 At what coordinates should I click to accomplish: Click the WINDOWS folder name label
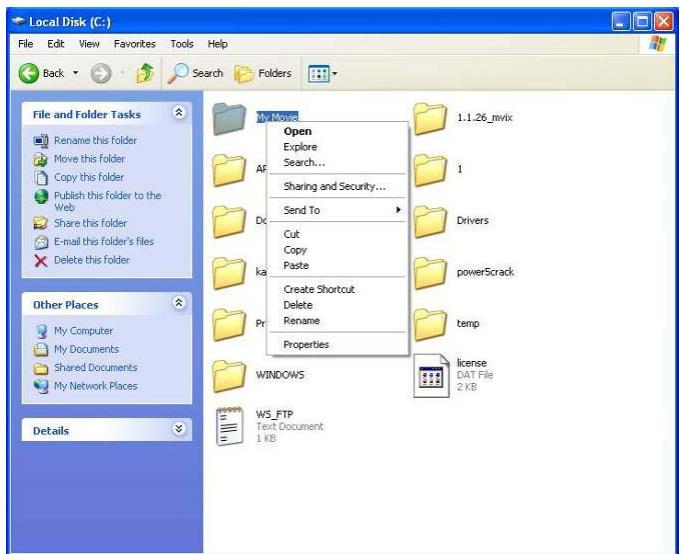pyautogui.click(x=280, y=375)
